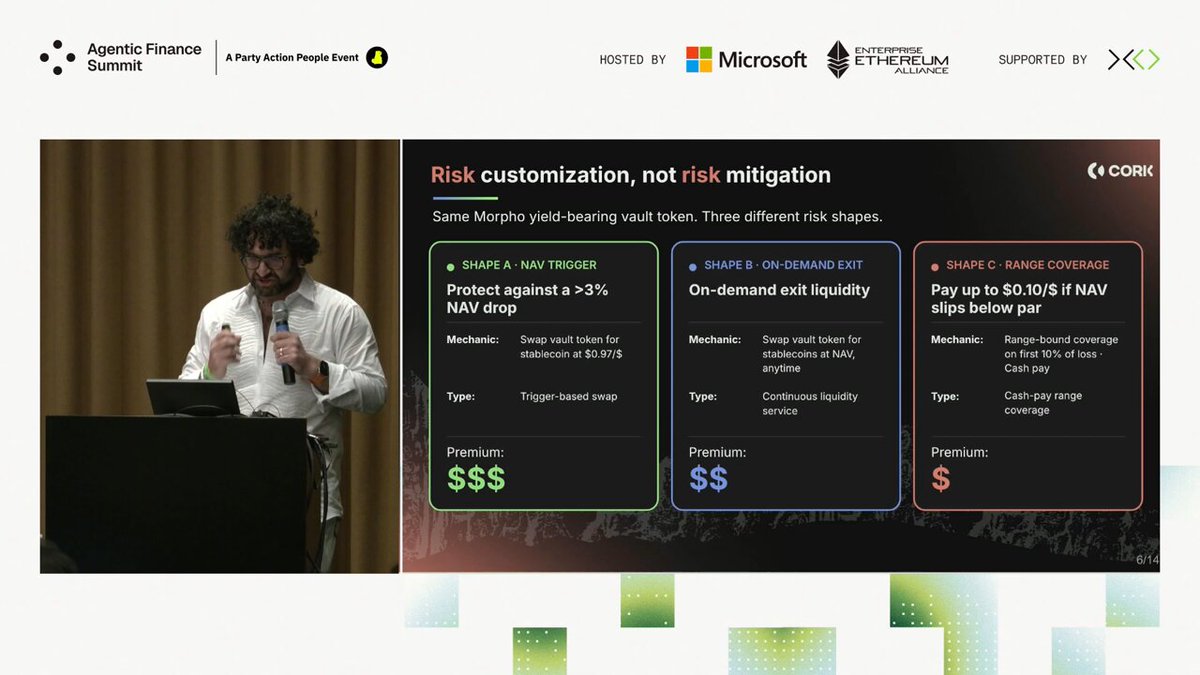Click 'Protect against a >3% NAV drop'

pos(527,299)
